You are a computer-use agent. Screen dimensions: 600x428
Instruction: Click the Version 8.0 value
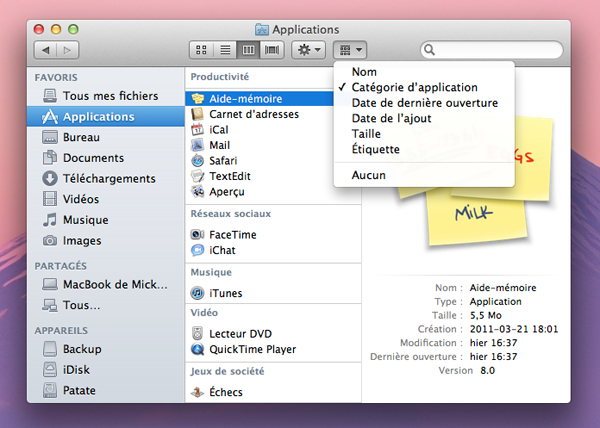pyautogui.click(x=488, y=371)
